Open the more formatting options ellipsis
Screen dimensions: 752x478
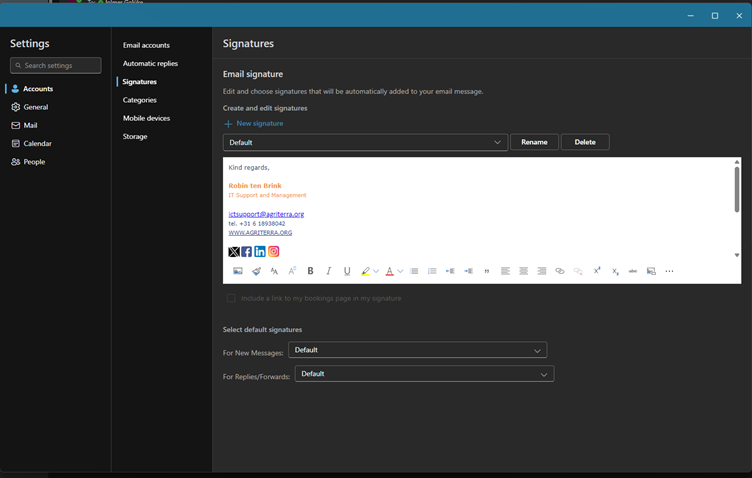click(x=669, y=271)
